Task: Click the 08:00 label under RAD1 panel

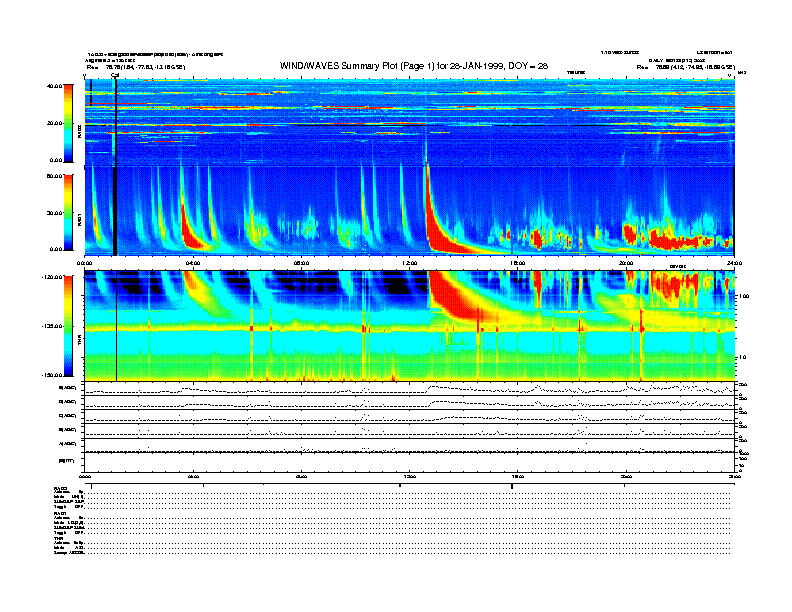Action: point(301,263)
